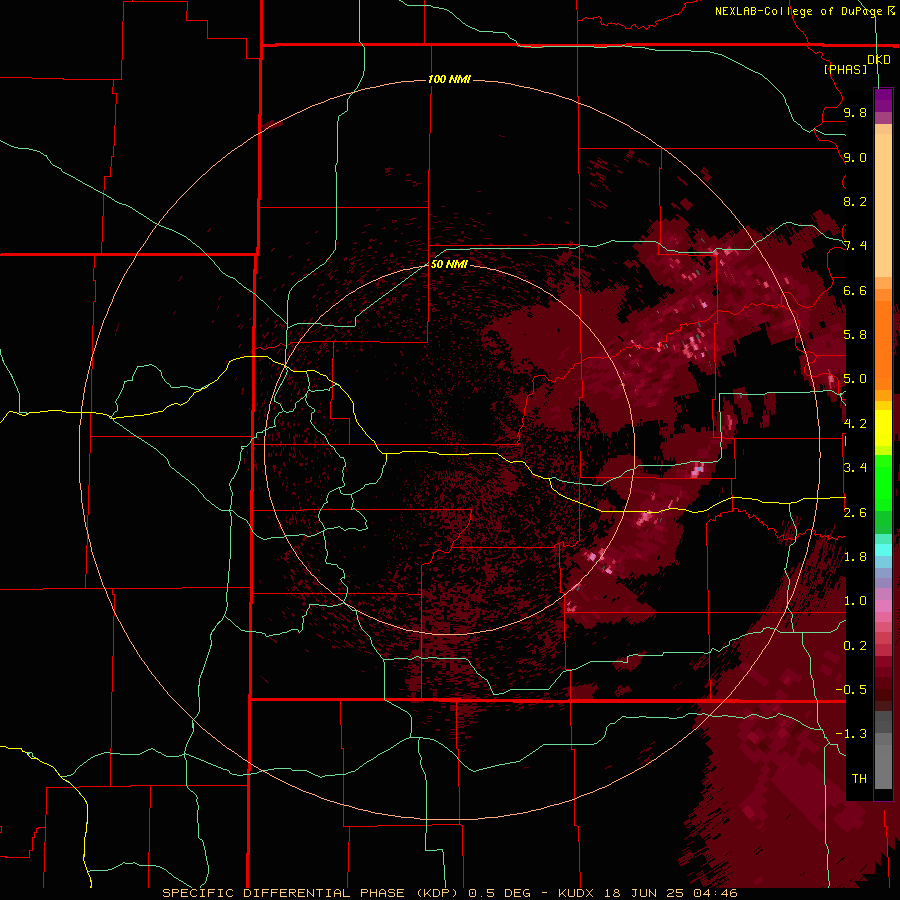Click the "18 JUN 25" date in the caption

tap(645, 893)
